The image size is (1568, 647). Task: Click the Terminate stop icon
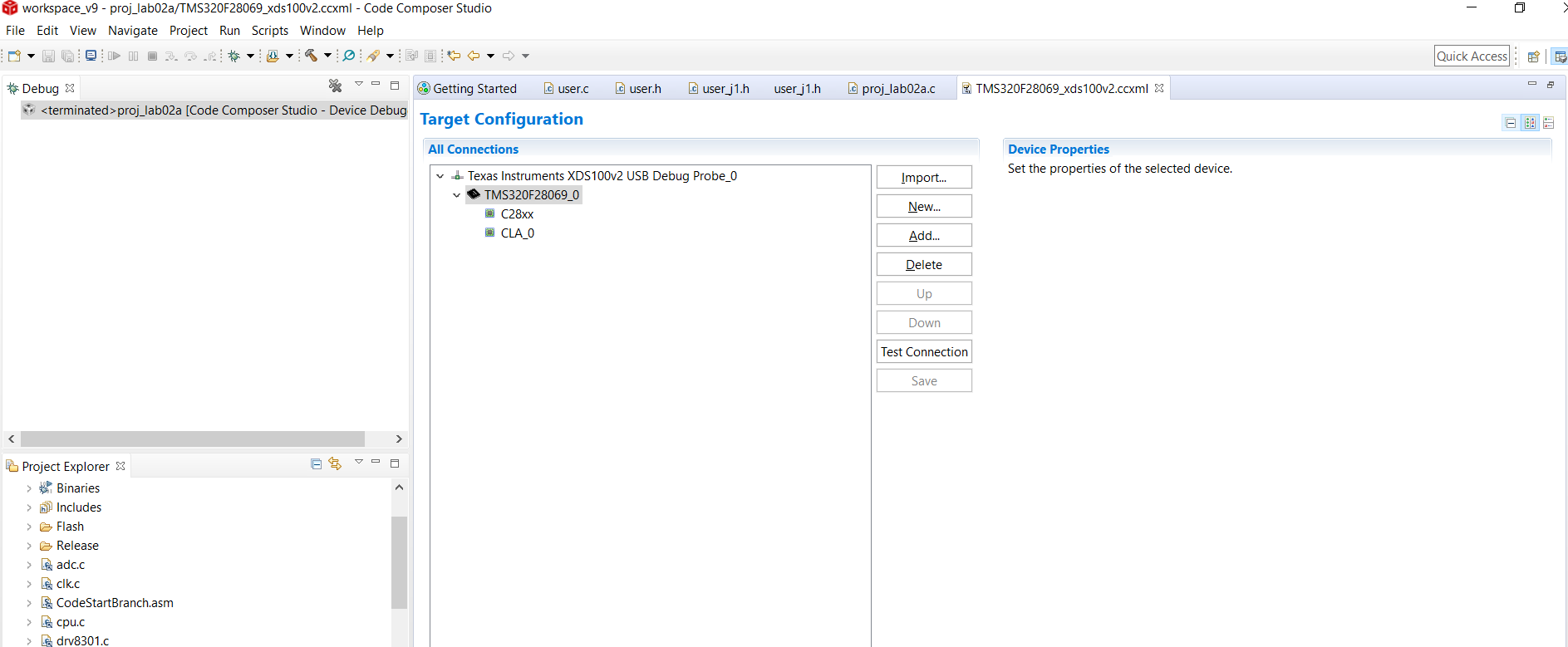click(152, 56)
